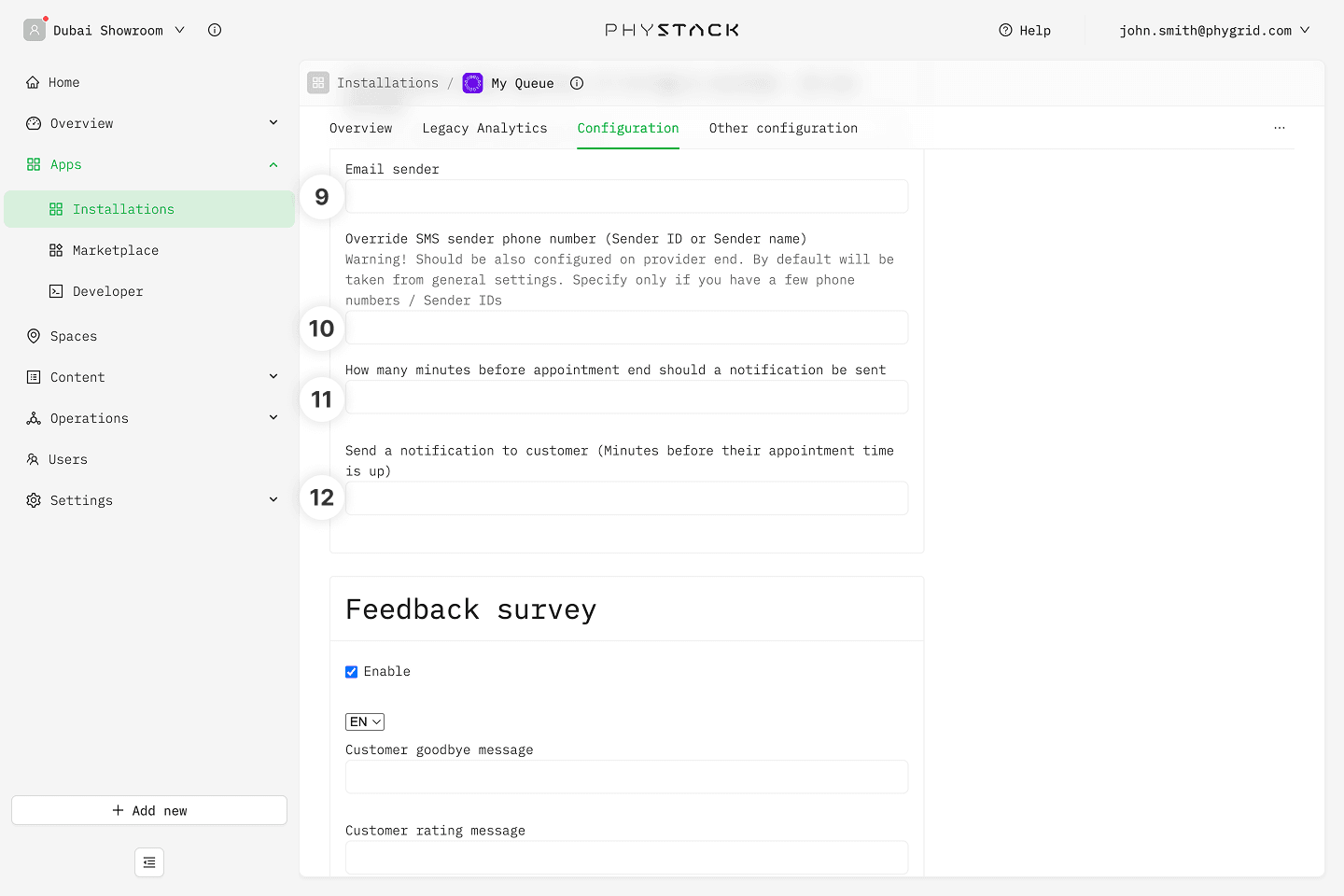
Task: Click the Email sender input field
Action: [626, 197]
